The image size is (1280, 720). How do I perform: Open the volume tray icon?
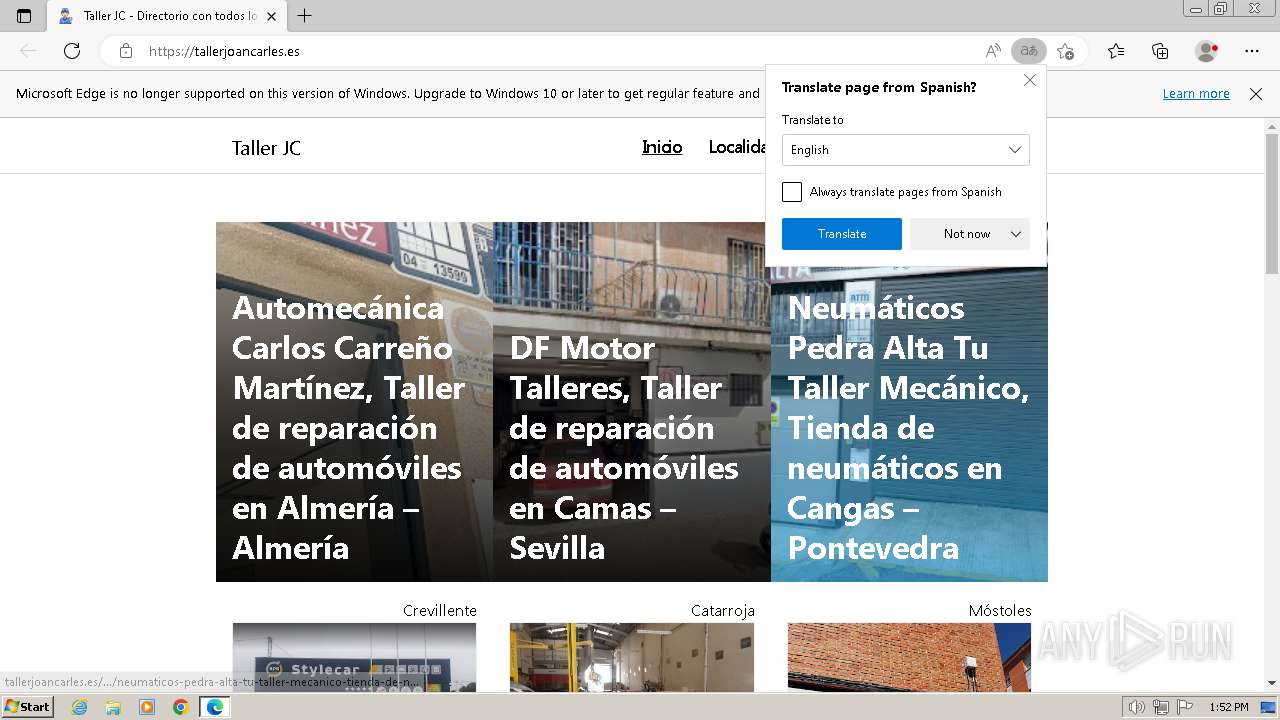pos(1137,707)
